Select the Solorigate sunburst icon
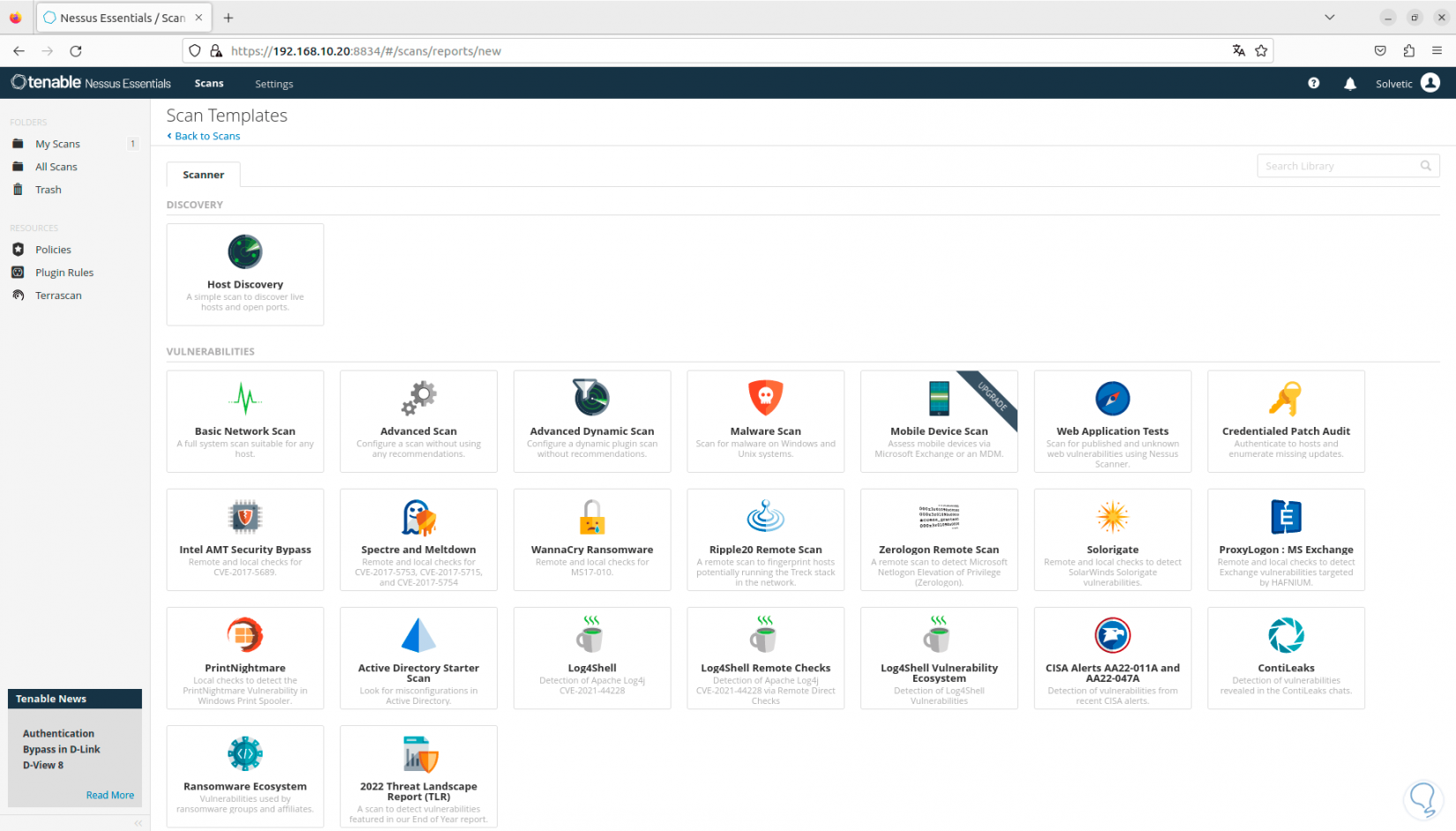Viewport: 1456px width, 831px height. (x=1113, y=517)
